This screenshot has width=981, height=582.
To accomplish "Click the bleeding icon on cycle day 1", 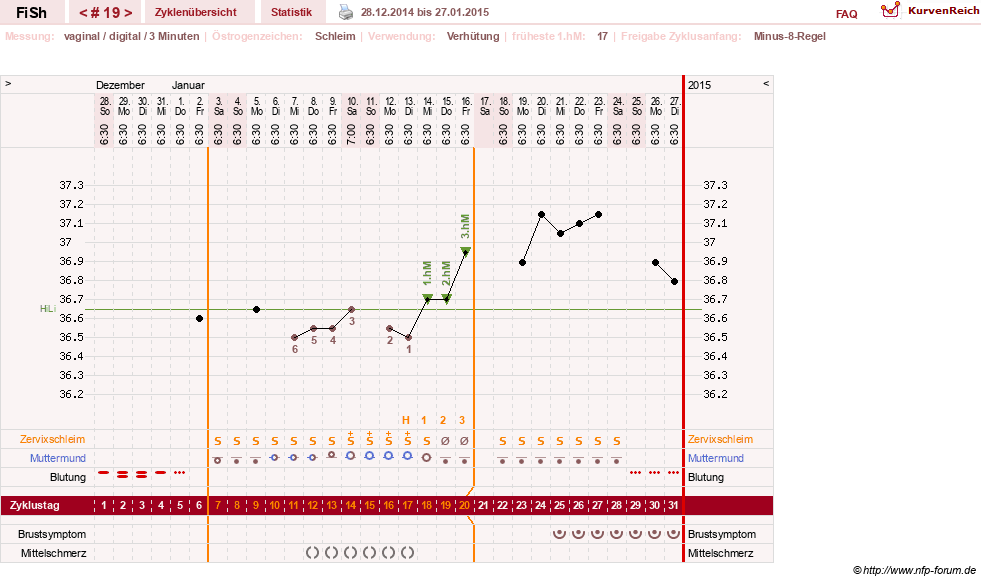I will tap(104, 472).
